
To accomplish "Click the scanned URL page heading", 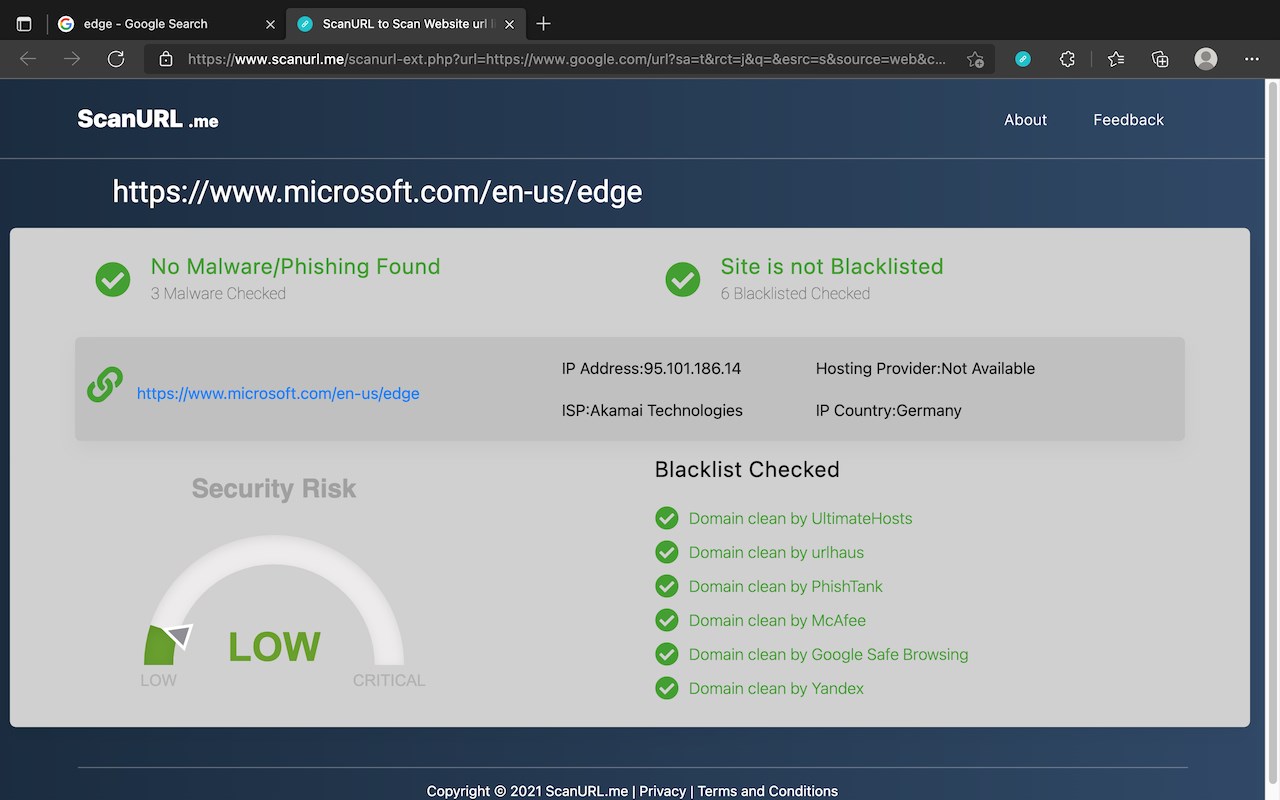I will (x=377, y=191).
